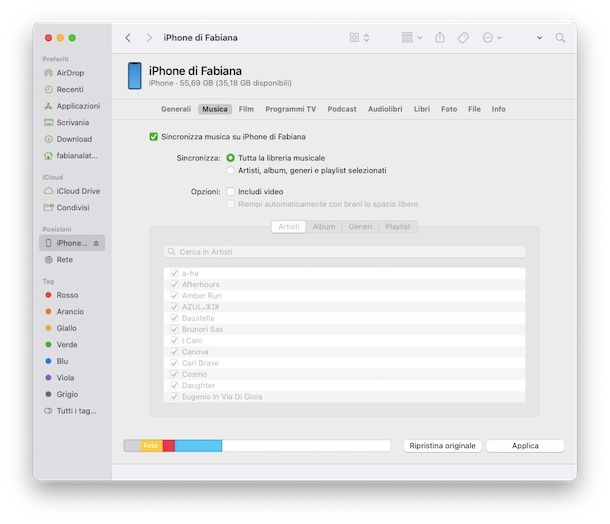This screenshot has width=610, height=524.
Task: Open the icon view switcher
Action: tap(359, 38)
